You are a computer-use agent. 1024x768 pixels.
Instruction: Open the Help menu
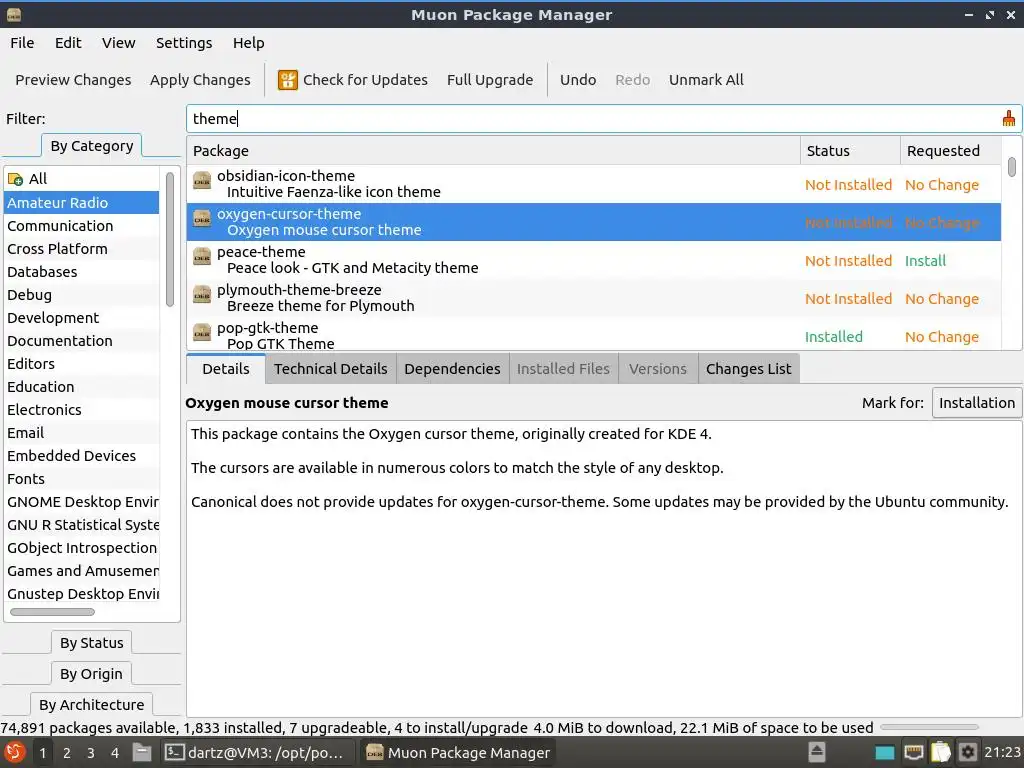tap(248, 43)
